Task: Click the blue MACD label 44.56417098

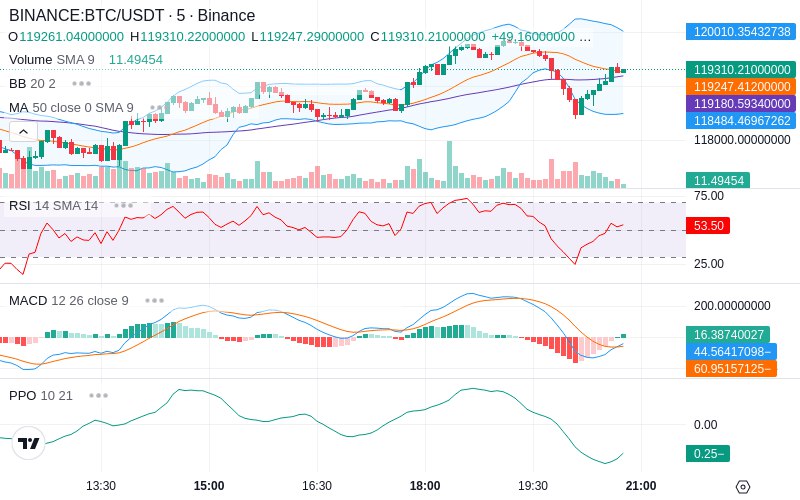Action: tap(732, 352)
